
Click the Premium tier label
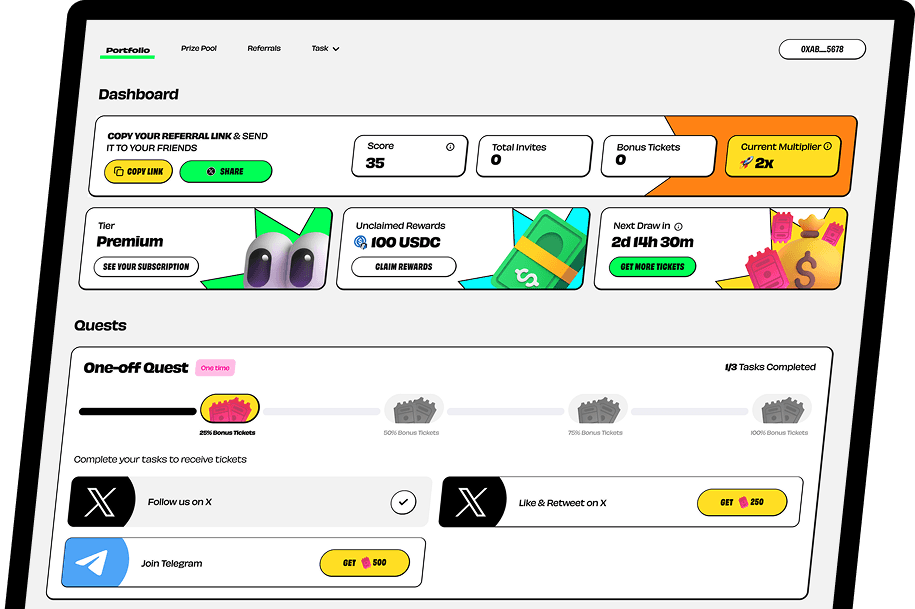[x=130, y=242]
